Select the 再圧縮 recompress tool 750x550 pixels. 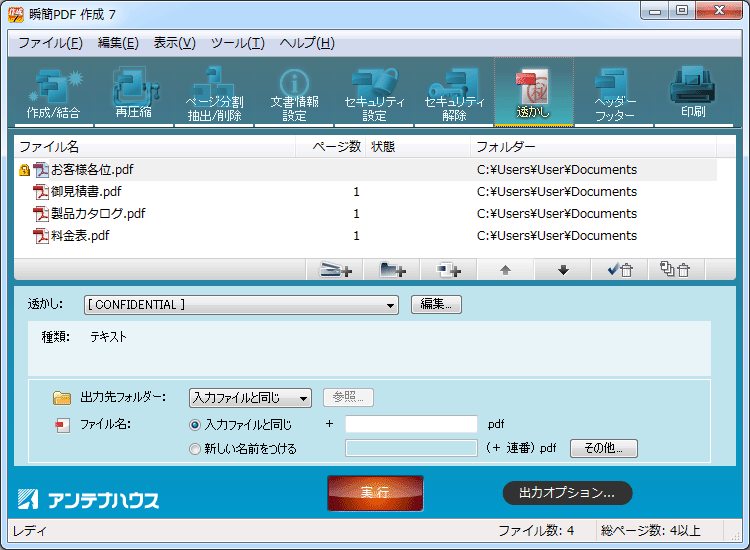[134, 93]
